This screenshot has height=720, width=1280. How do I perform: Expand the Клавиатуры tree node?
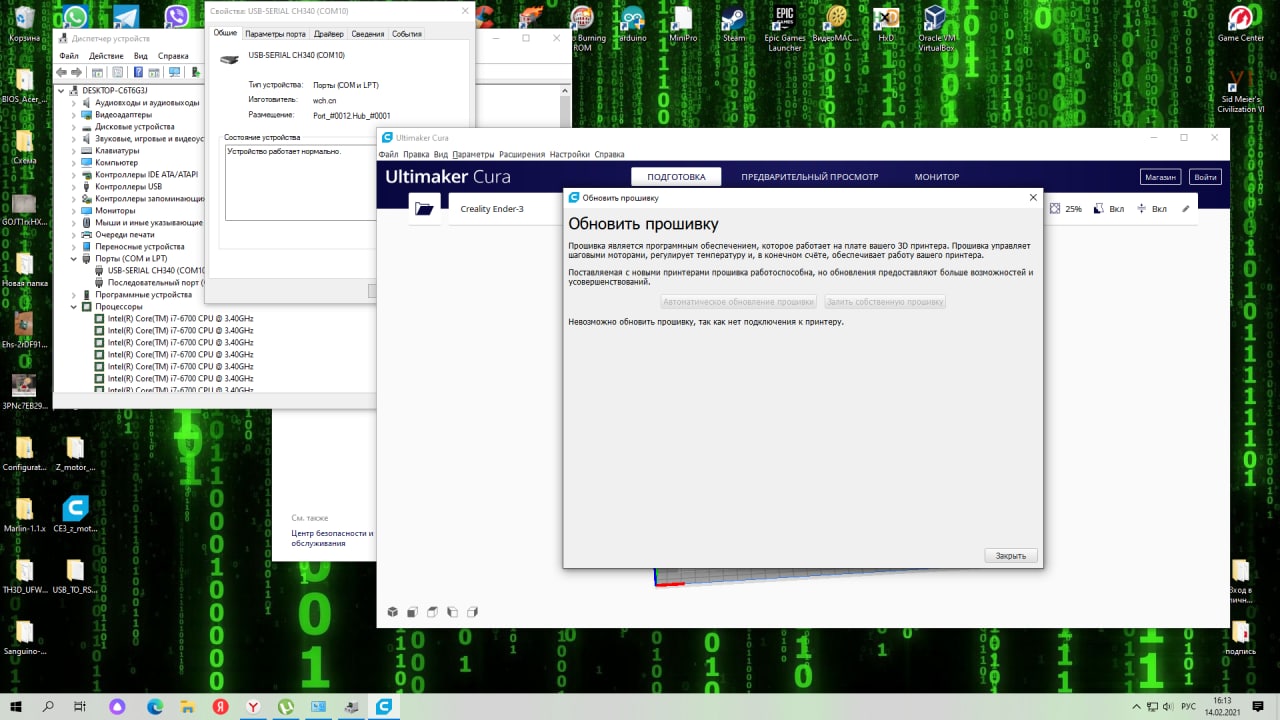pyautogui.click(x=74, y=150)
